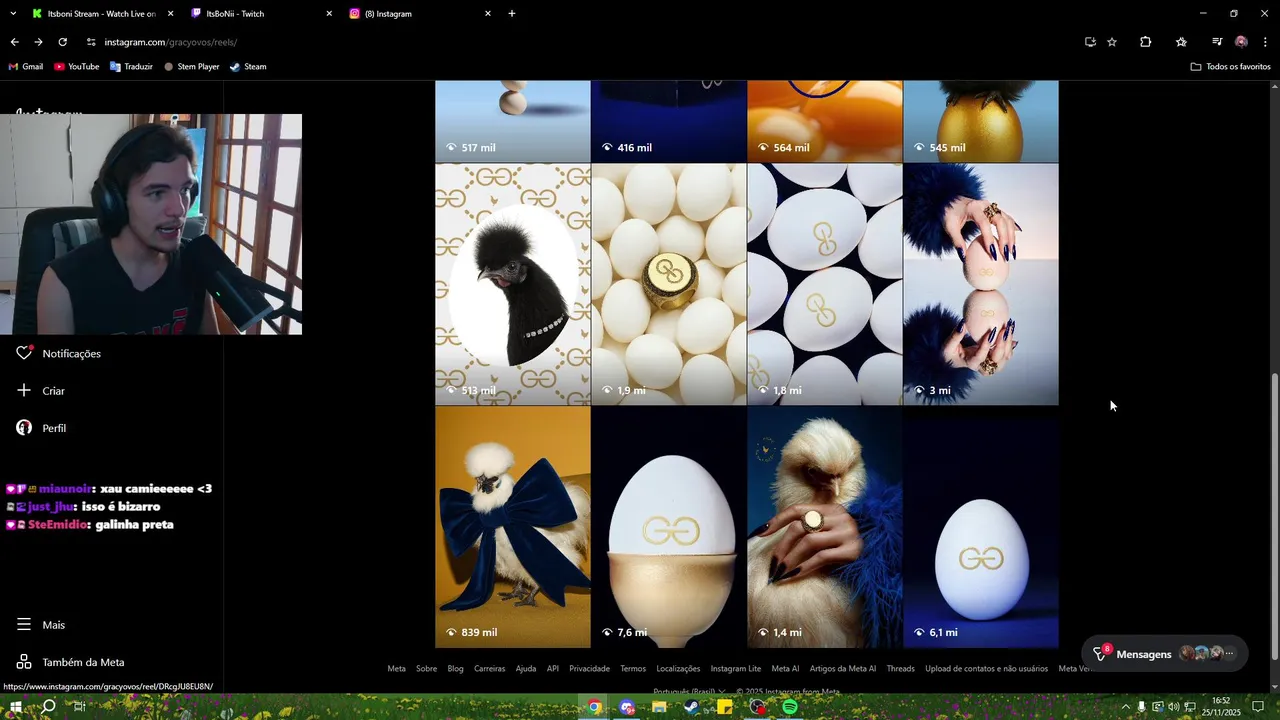Click the Threads footer link
This screenshot has height=720, width=1280.
pyautogui.click(x=900, y=669)
